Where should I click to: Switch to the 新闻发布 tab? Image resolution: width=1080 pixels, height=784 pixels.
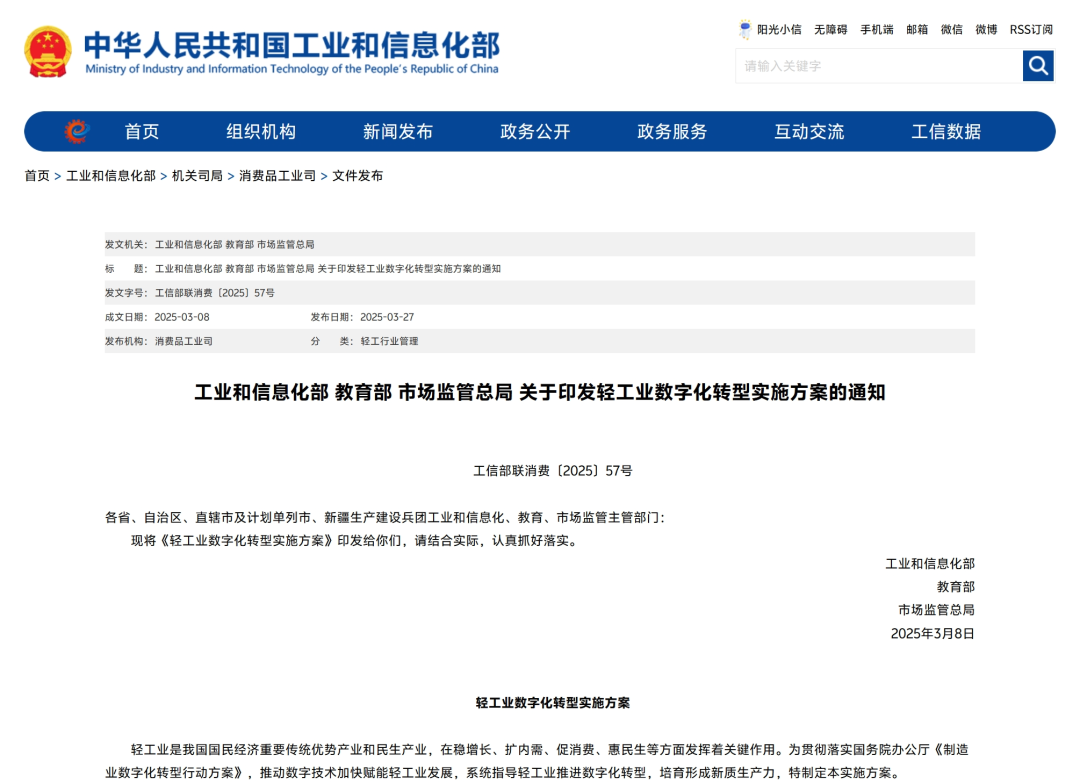[399, 131]
